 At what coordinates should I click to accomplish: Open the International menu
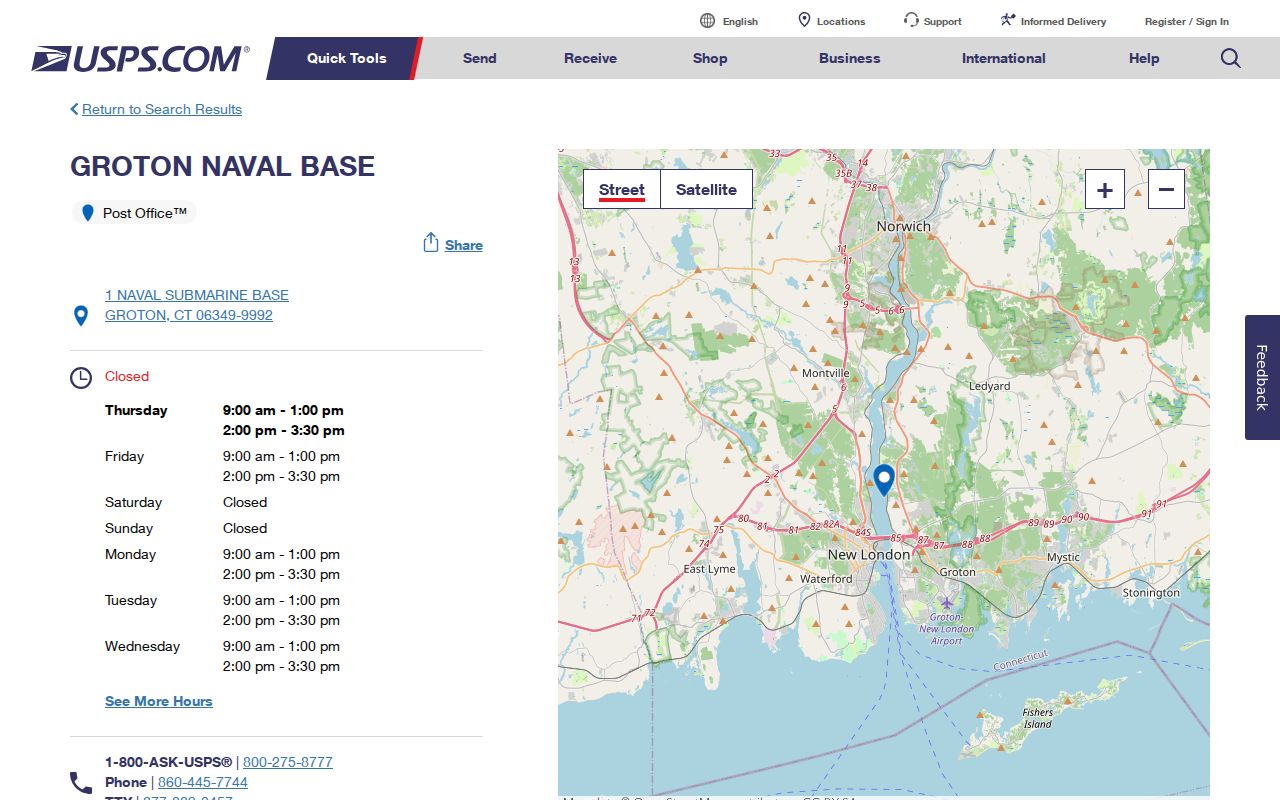tap(1003, 58)
